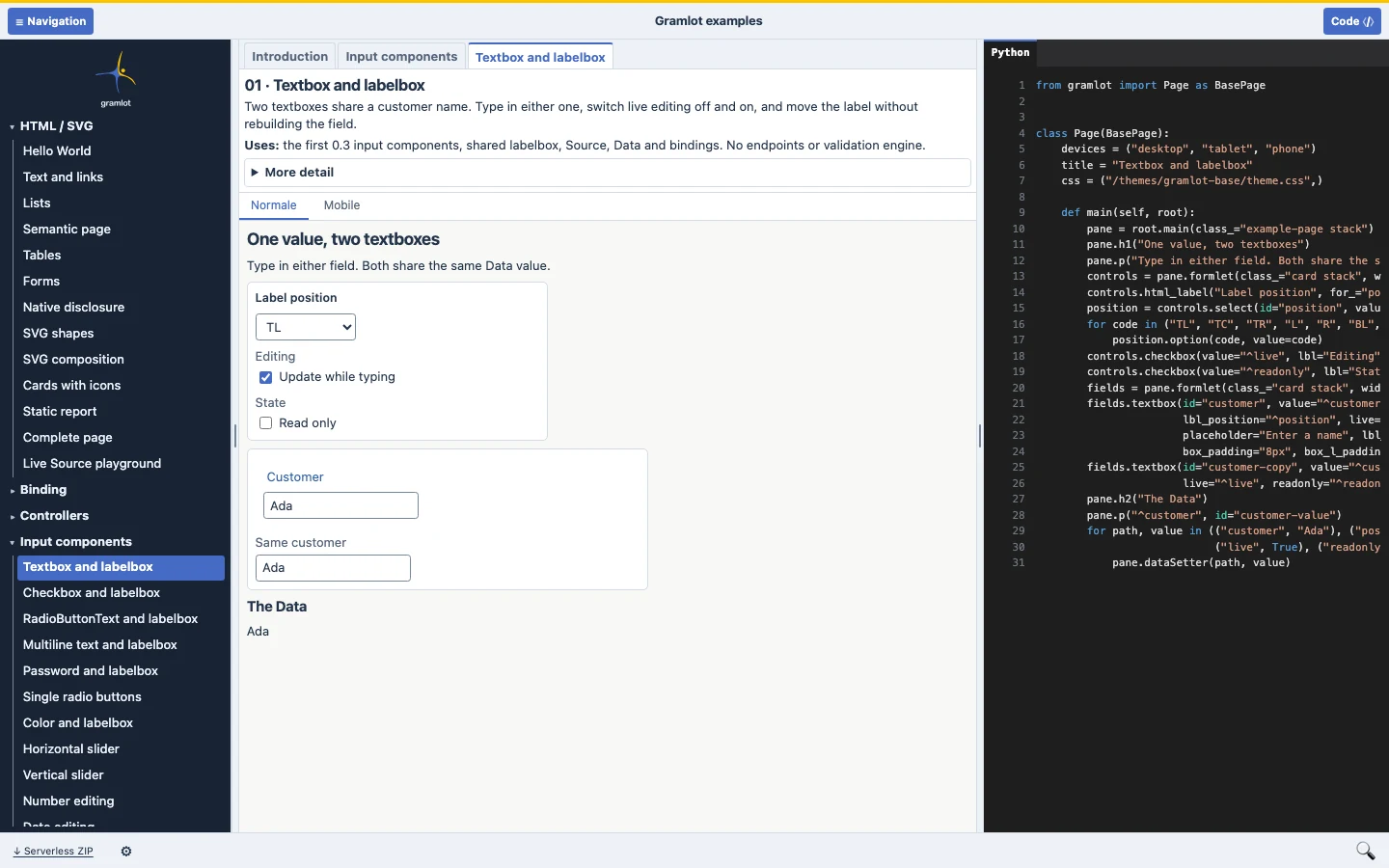Focus the Customer text field

340,505
